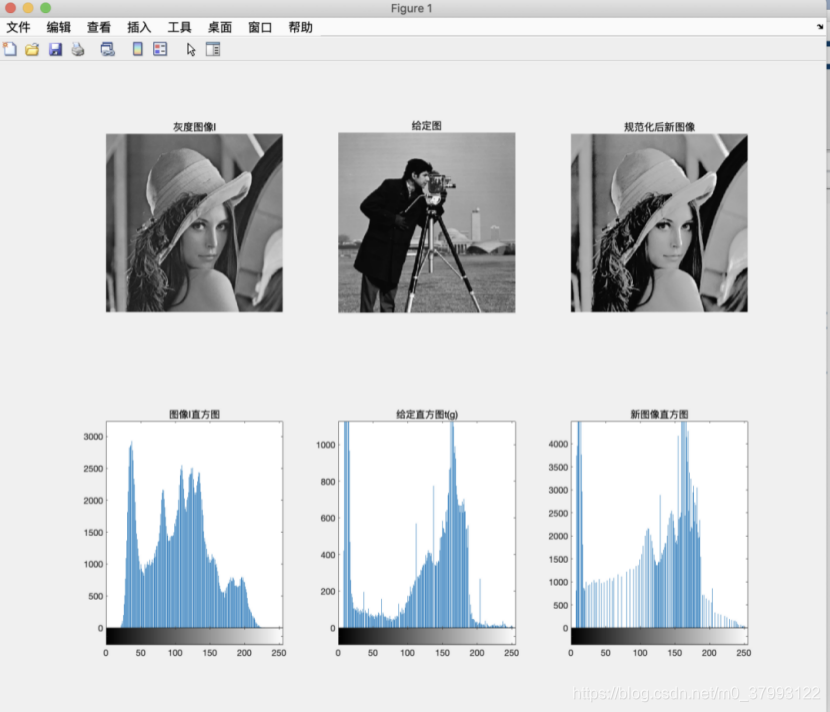Click the 3000 y-axis label of 图像I直方图
Viewport: 830px width, 712px height.
click(x=93, y=437)
